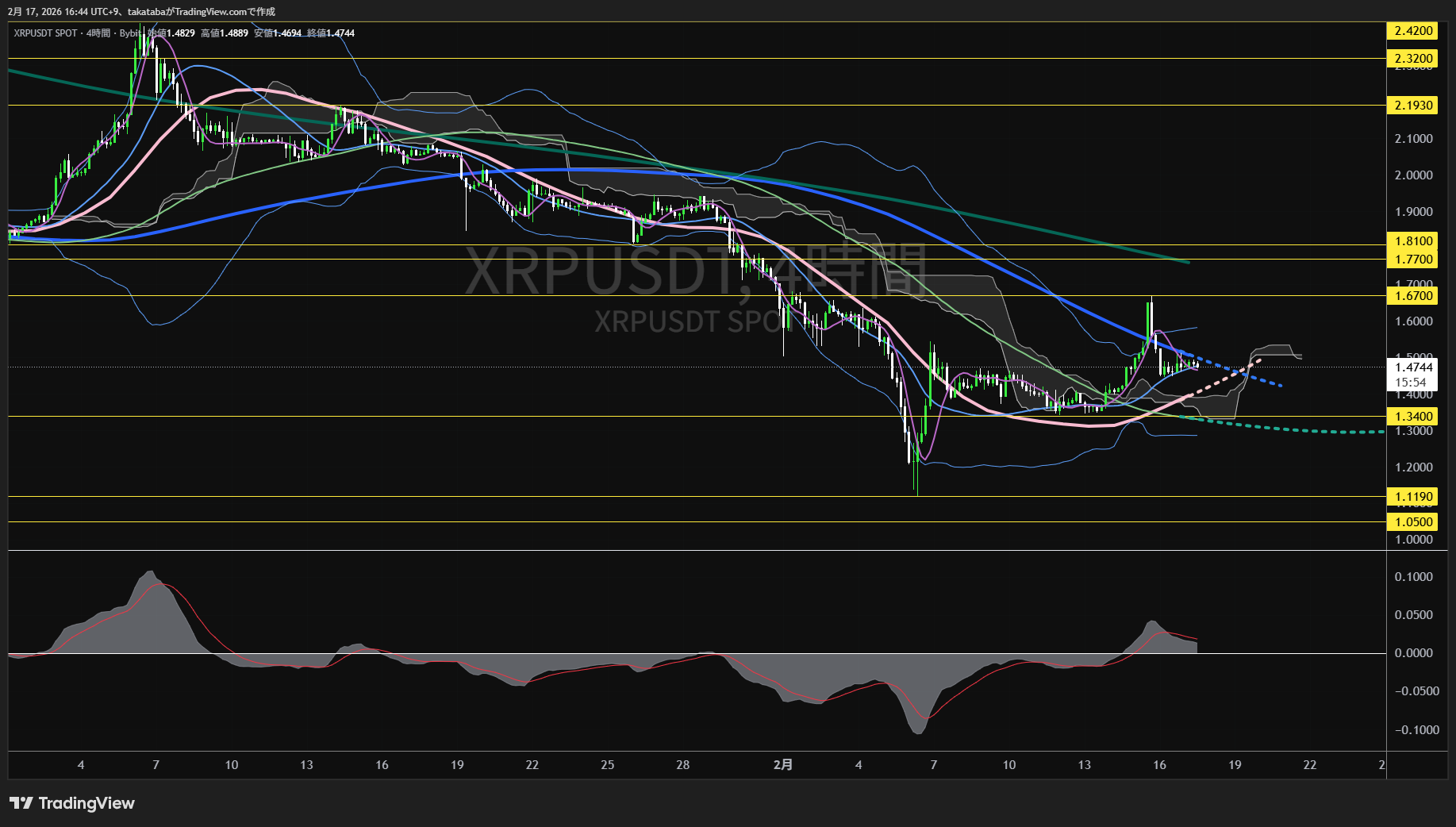
Task: Click the XRPUSDT SPOT symbol title
Action: click(45, 33)
